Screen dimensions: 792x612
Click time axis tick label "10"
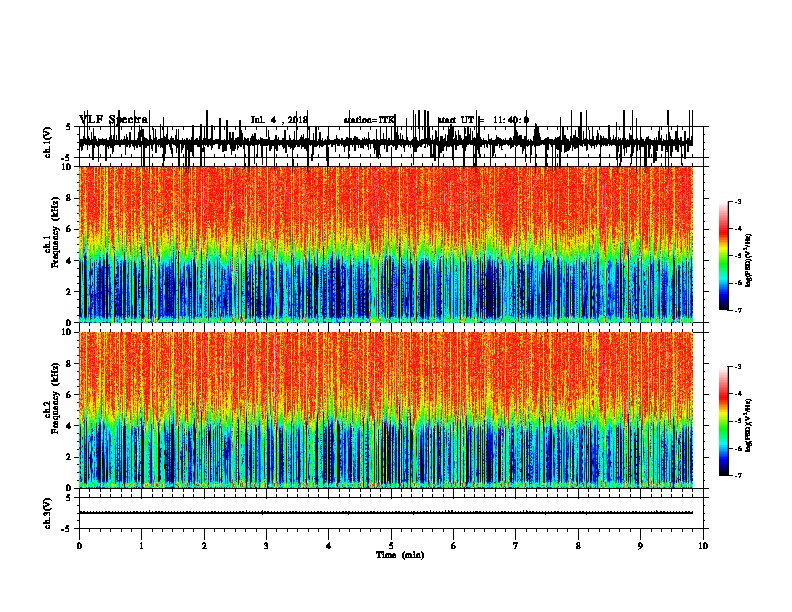pyautogui.click(x=703, y=546)
